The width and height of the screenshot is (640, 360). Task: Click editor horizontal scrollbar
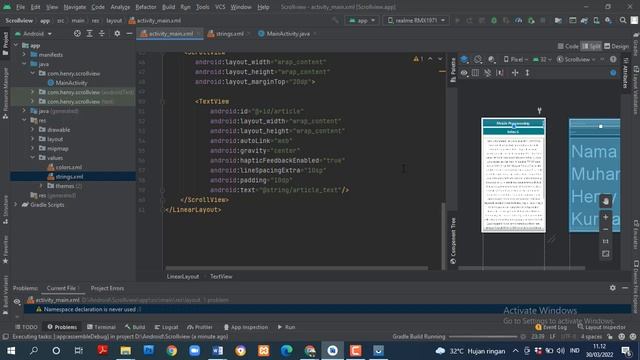[x=297, y=268]
